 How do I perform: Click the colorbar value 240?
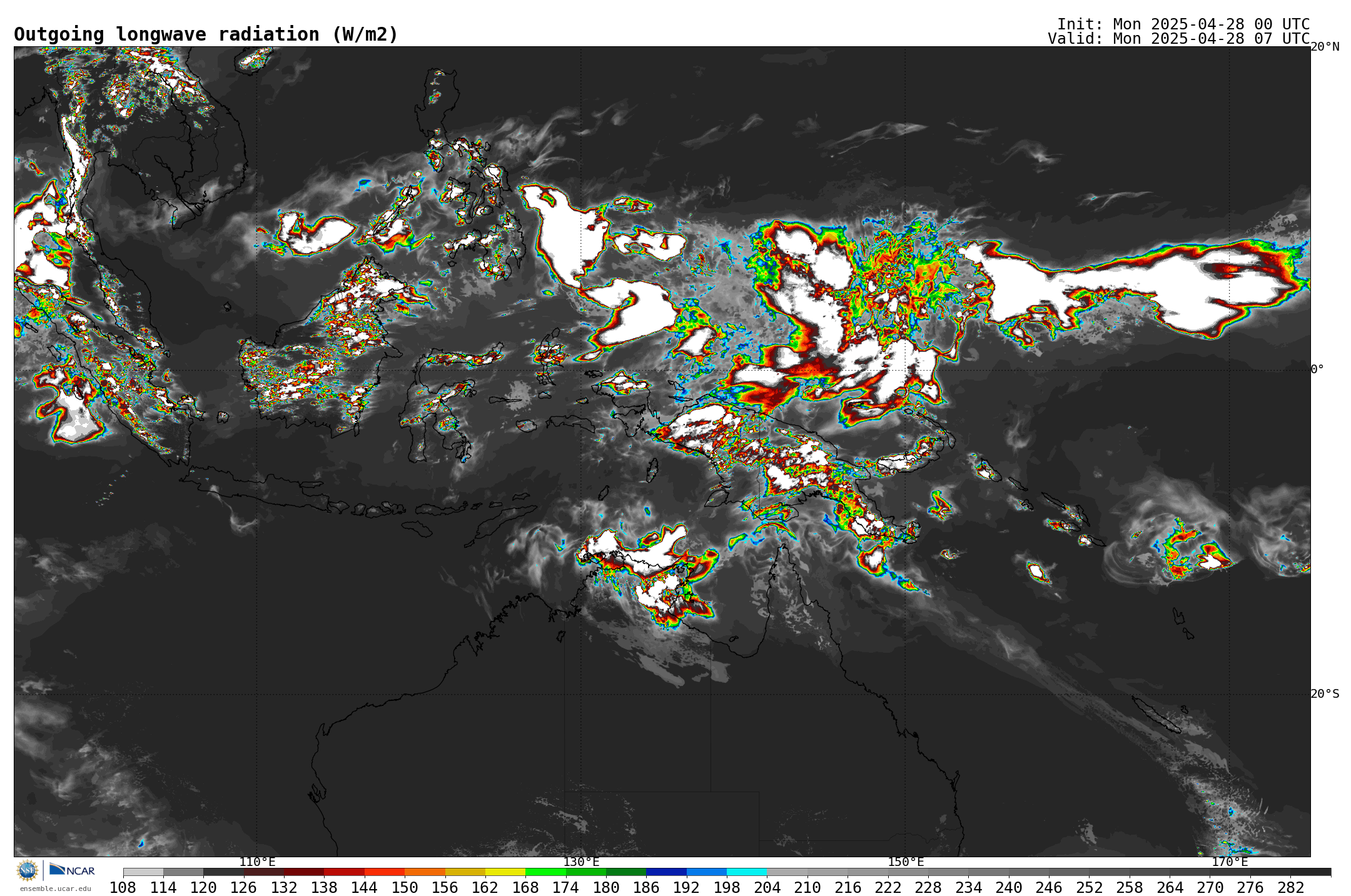(x=1008, y=888)
